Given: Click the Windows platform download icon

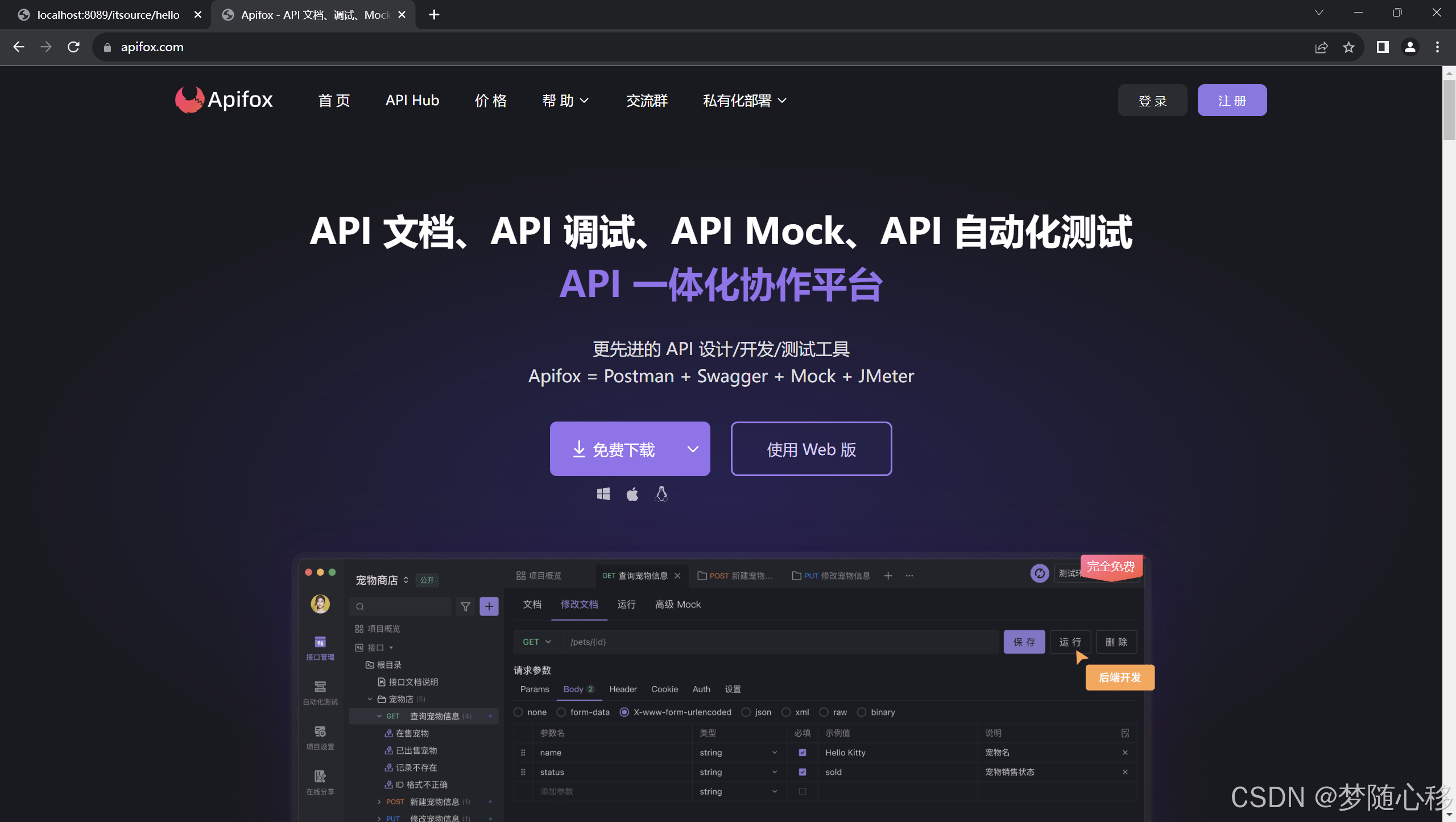Looking at the screenshot, I should click(x=603, y=494).
